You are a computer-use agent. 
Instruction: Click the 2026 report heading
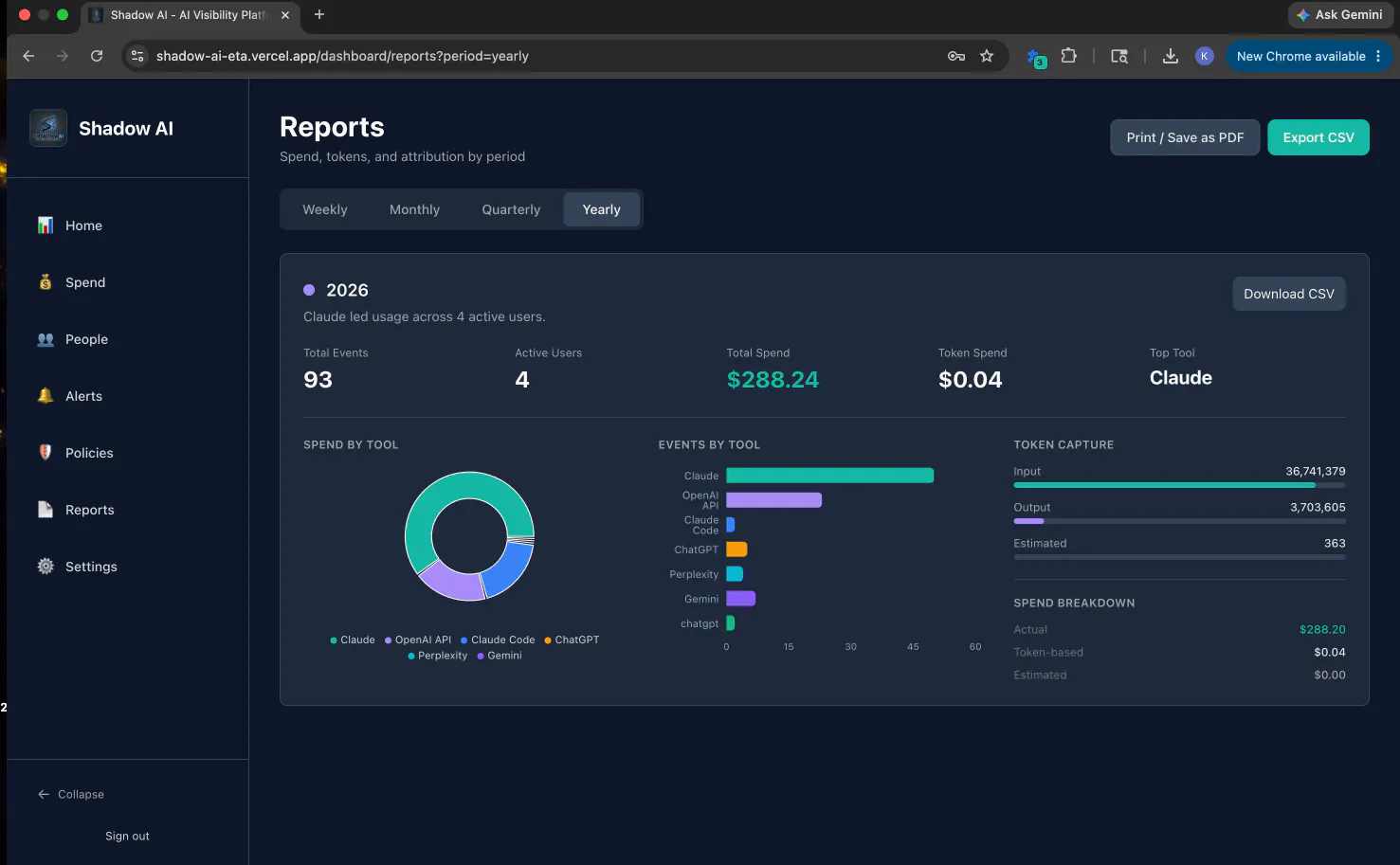(x=347, y=290)
